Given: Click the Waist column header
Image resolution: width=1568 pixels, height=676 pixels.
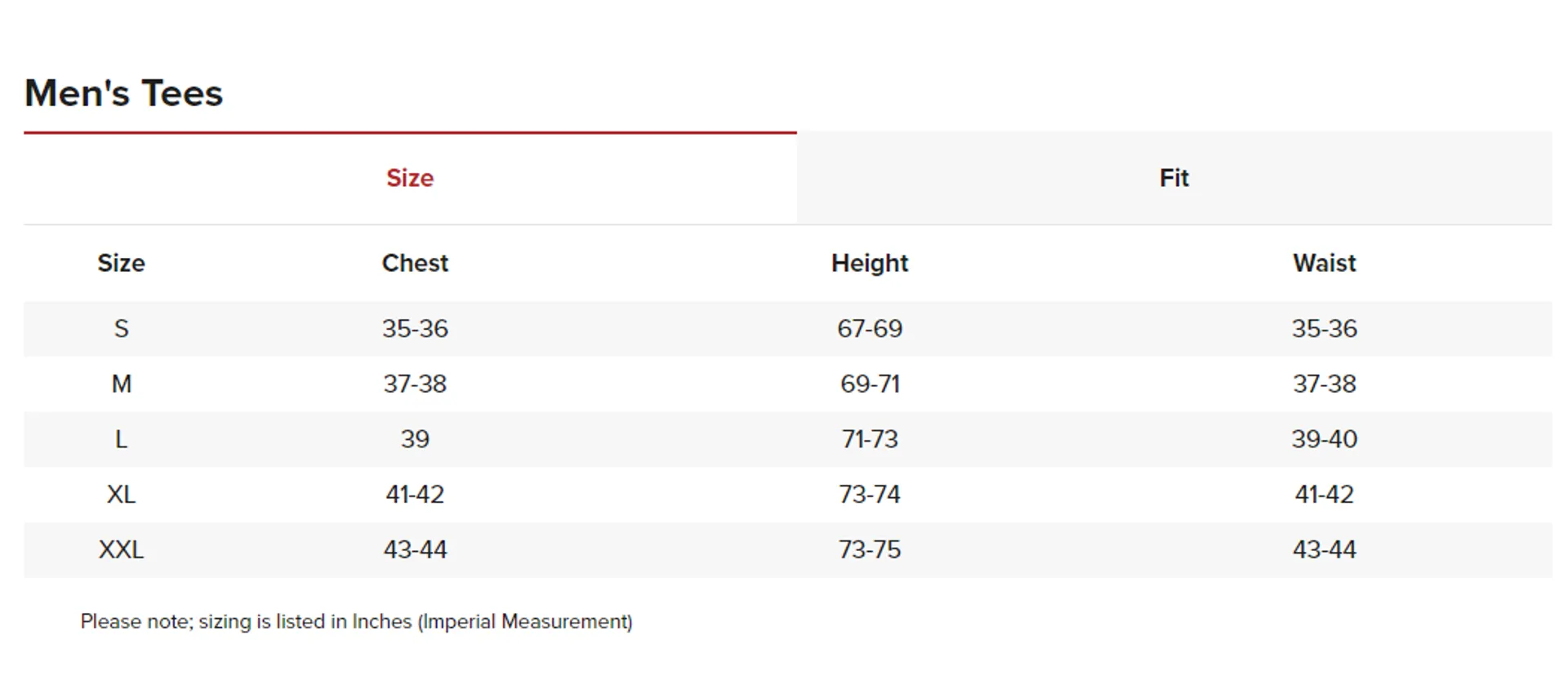Looking at the screenshot, I should (1324, 263).
